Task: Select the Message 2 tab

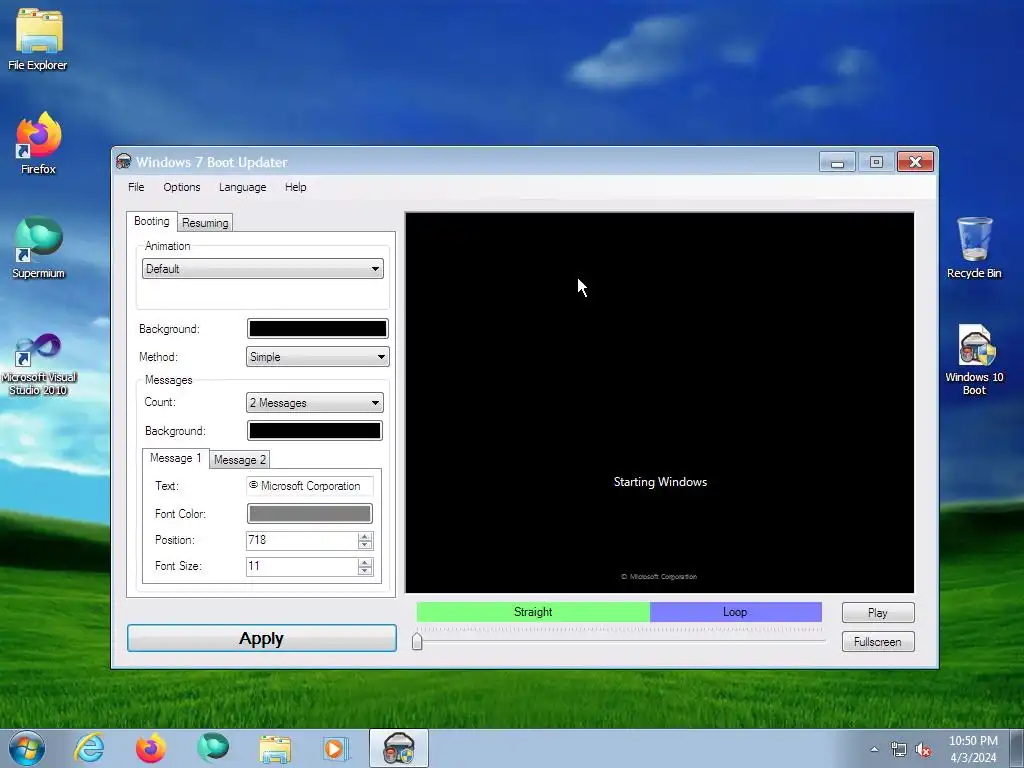Action: 240,460
